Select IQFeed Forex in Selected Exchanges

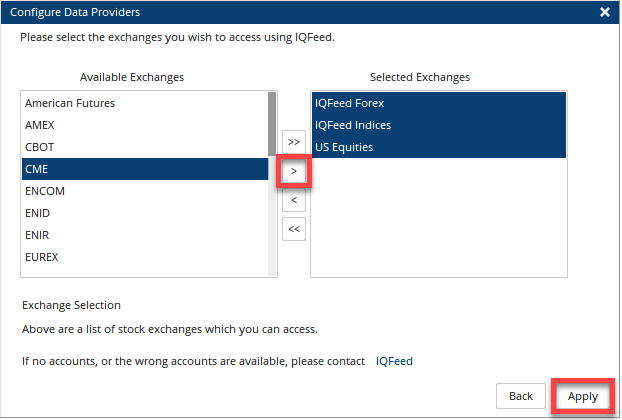point(439,103)
